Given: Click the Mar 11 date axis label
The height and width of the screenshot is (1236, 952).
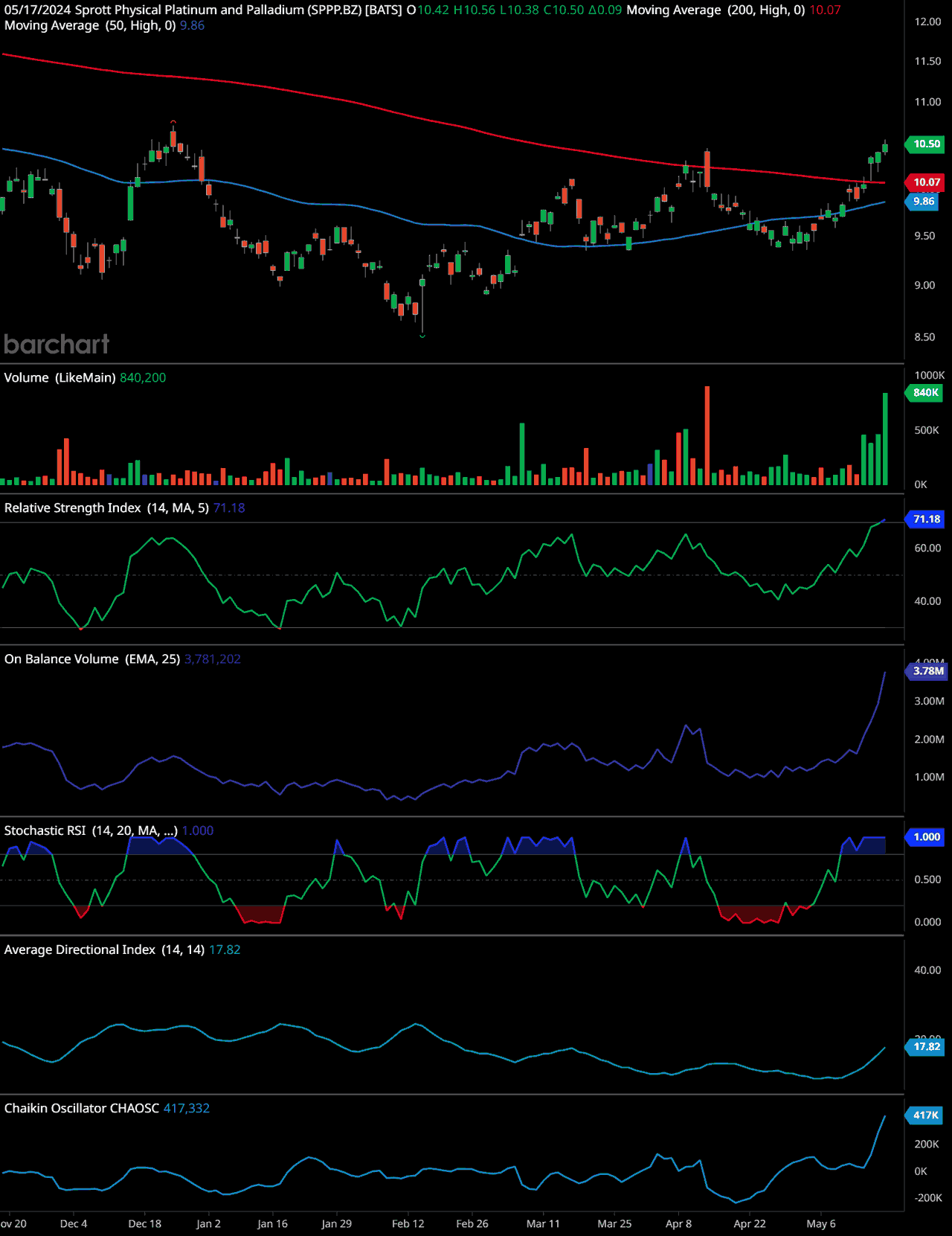Looking at the screenshot, I should [x=543, y=1223].
